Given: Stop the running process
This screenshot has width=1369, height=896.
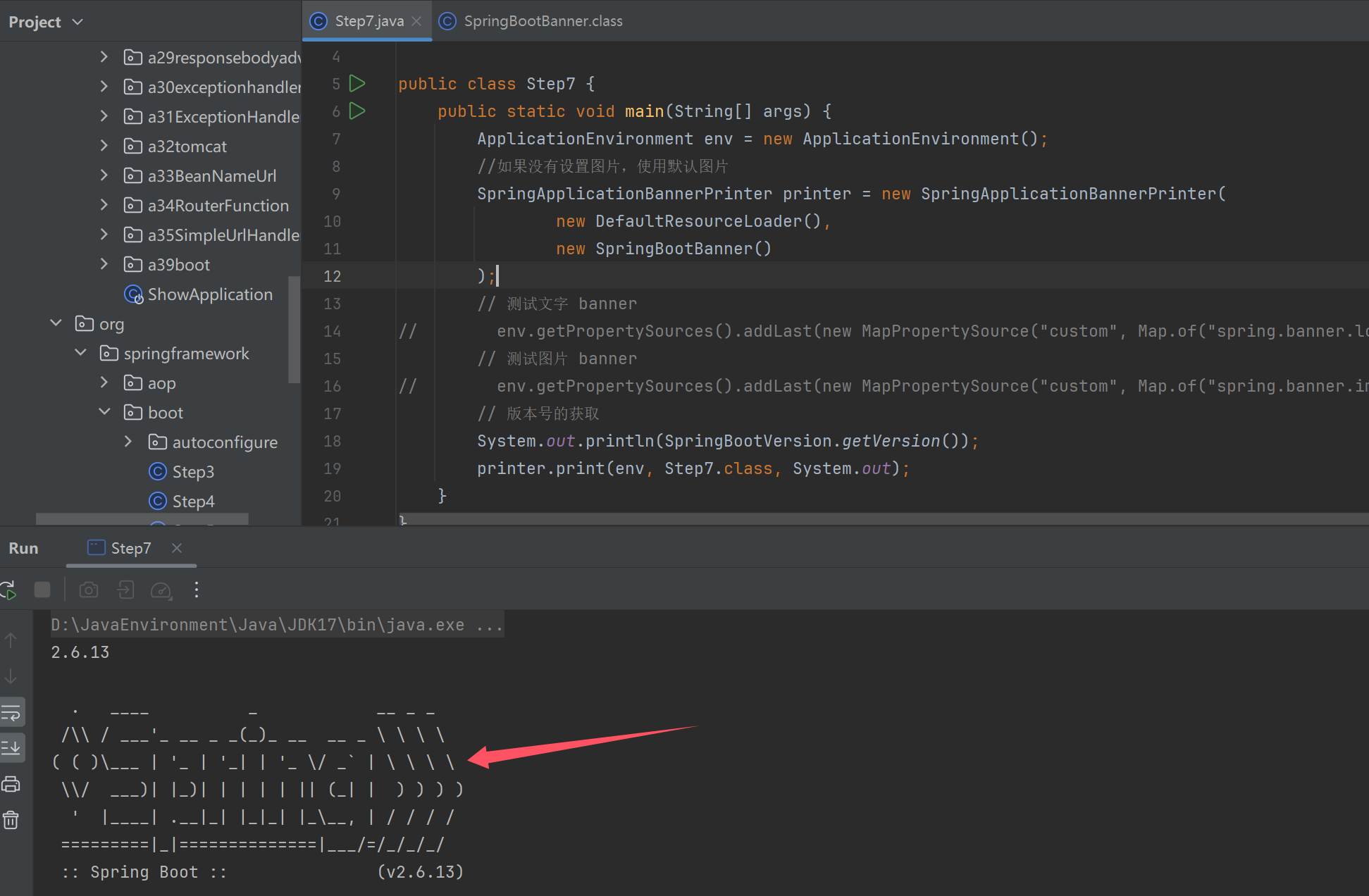Looking at the screenshot, I should [42, 590].
